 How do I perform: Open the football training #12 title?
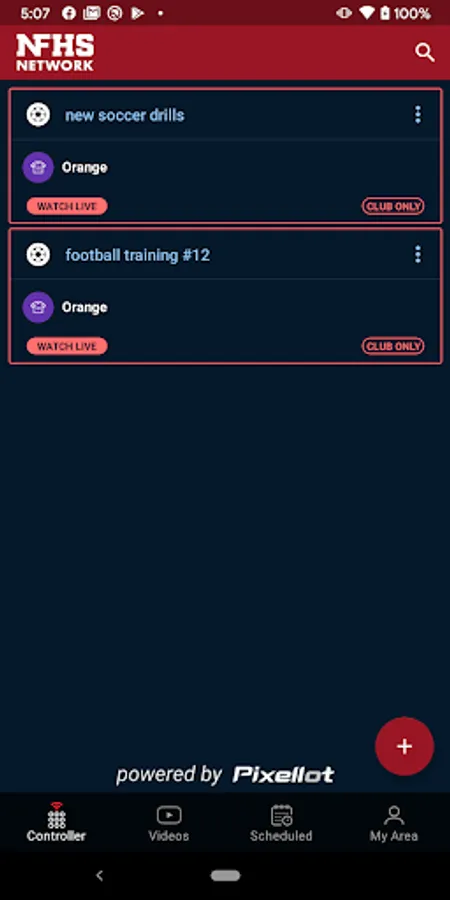[138, 255]
